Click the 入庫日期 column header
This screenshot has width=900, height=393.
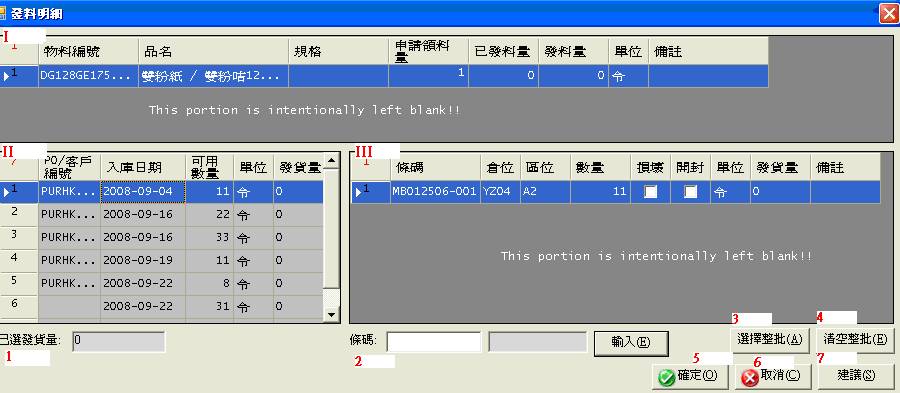point(143,168)
